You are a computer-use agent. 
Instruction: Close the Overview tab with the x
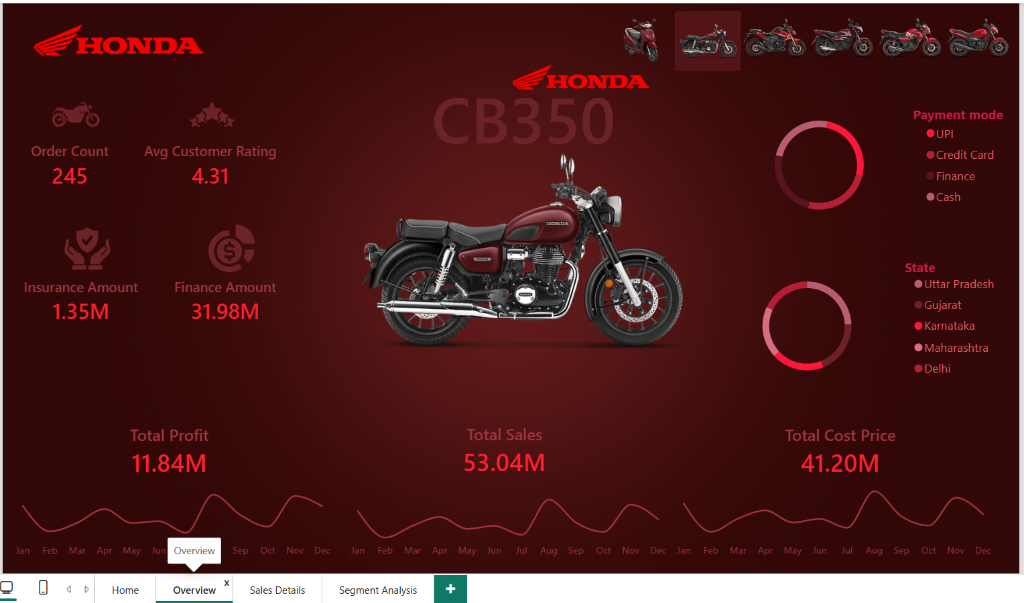click(227, 583)
